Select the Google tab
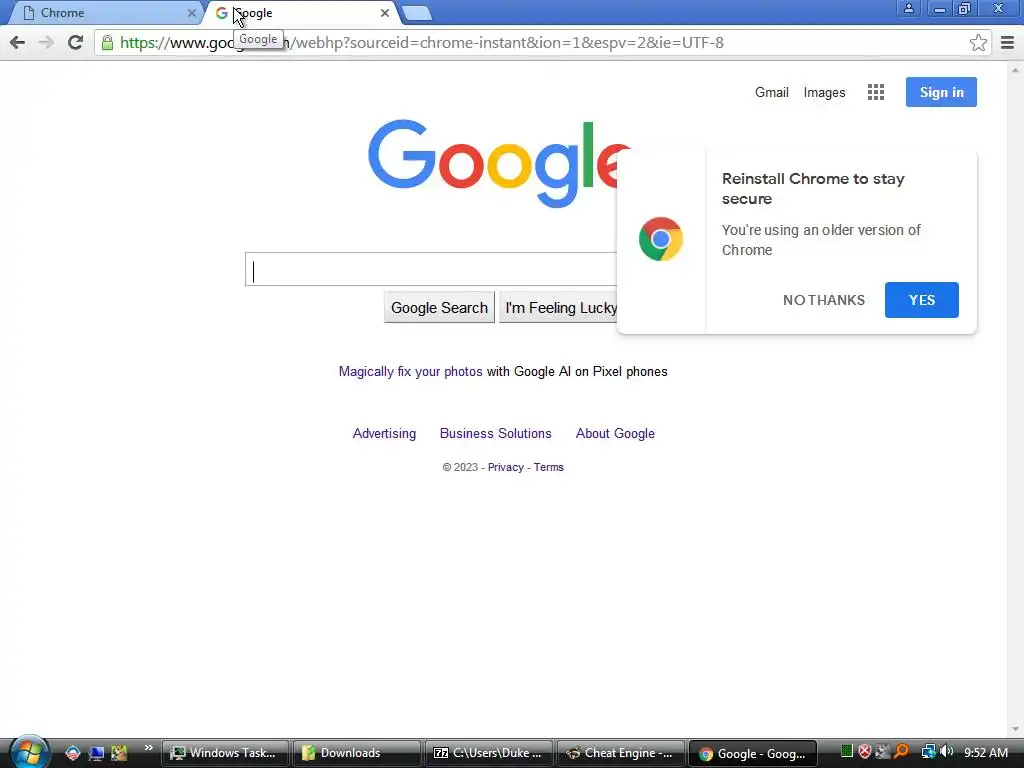The height and width of the screenshot is (768, 1024). click(x=300, y=13)
